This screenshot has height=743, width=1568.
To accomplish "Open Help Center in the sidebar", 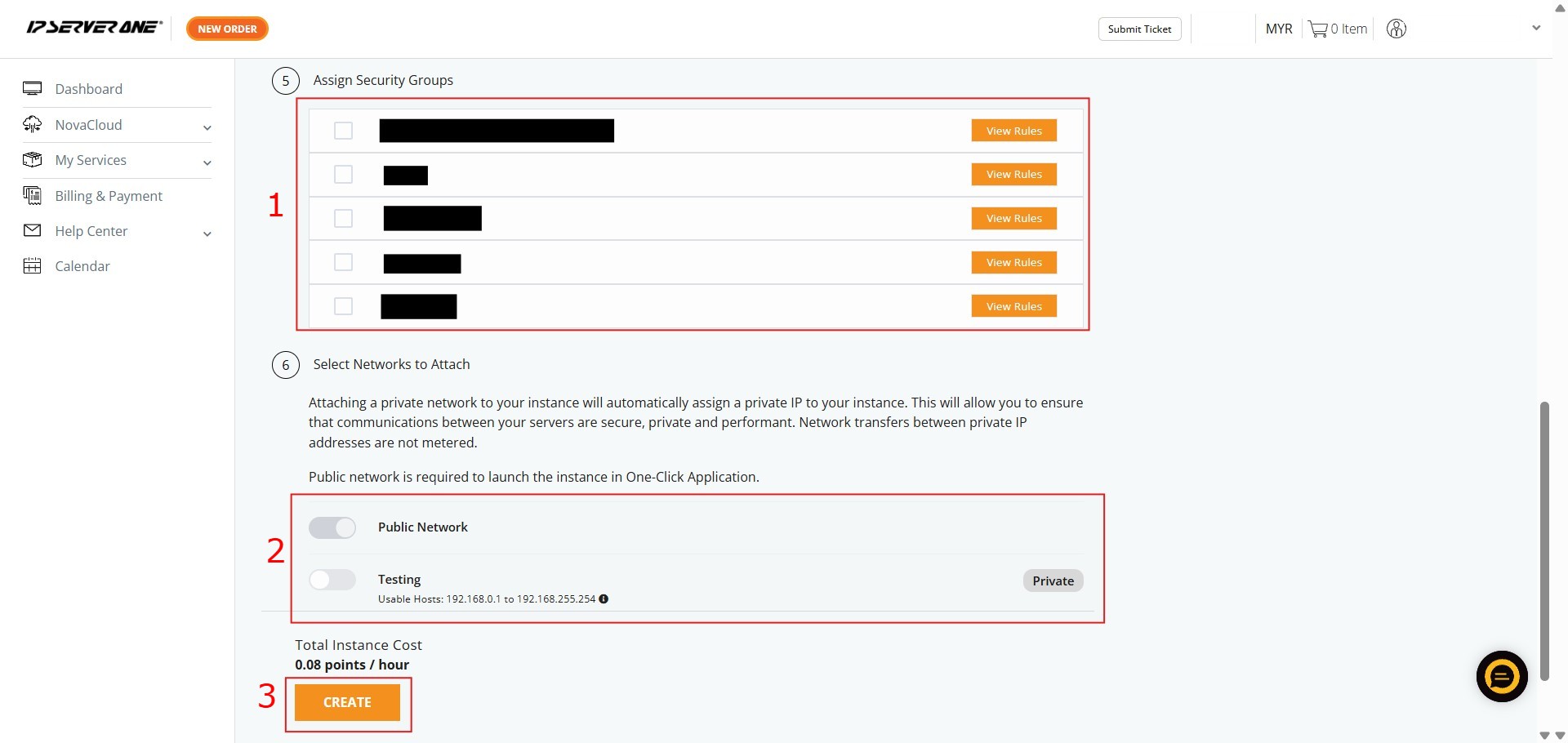I will tap(91, 231).
